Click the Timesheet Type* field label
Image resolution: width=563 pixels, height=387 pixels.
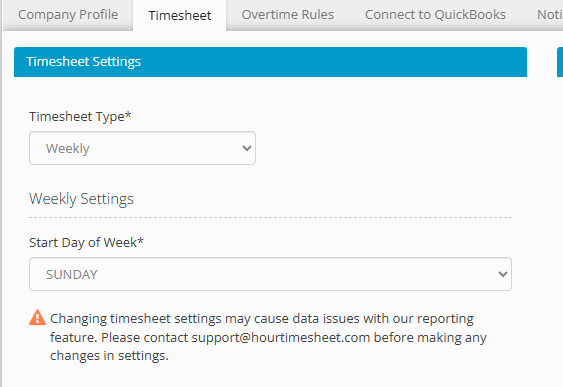[x=80, y=117]
